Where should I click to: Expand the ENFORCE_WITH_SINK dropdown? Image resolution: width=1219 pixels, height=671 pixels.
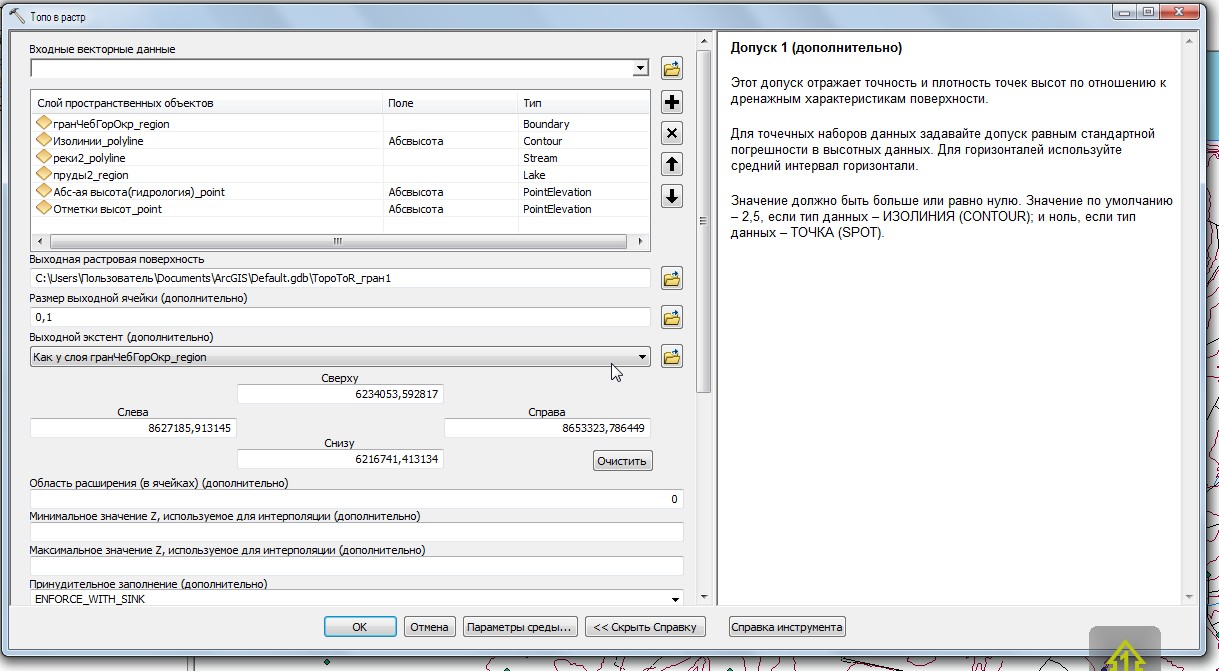coord(675,599)
